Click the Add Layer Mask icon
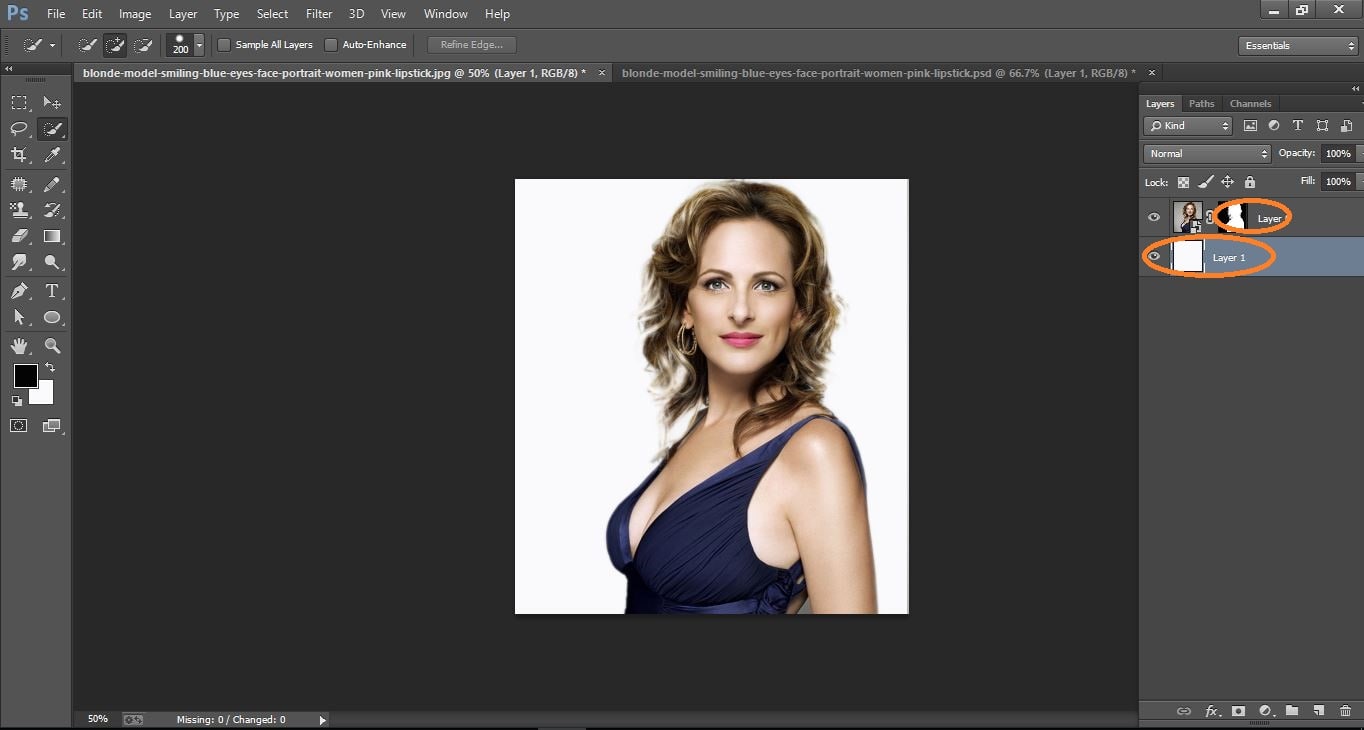 pos(1238,711)
